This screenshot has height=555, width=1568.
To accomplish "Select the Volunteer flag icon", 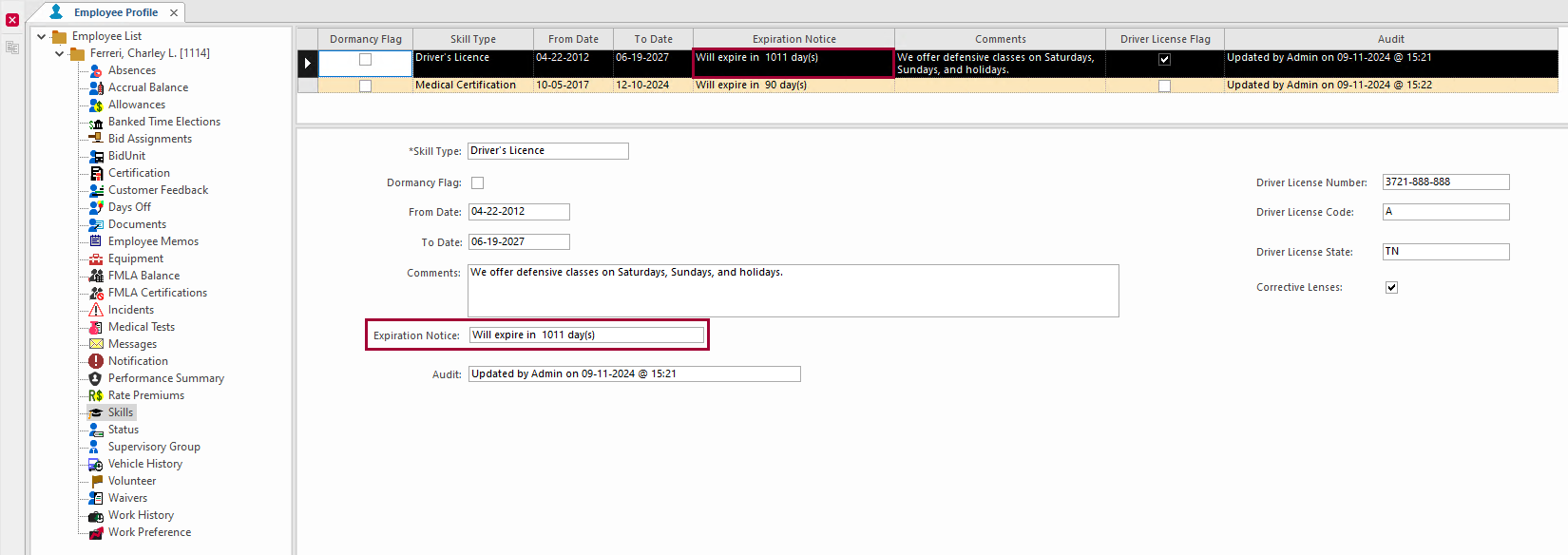I will point(96,481).
